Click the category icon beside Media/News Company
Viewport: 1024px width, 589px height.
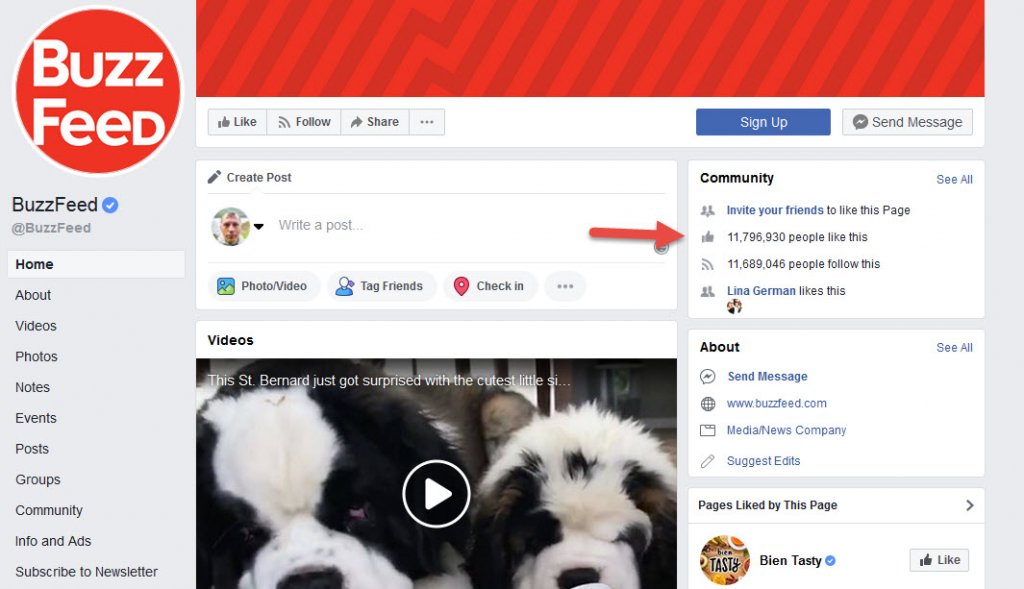click(708, 430)
